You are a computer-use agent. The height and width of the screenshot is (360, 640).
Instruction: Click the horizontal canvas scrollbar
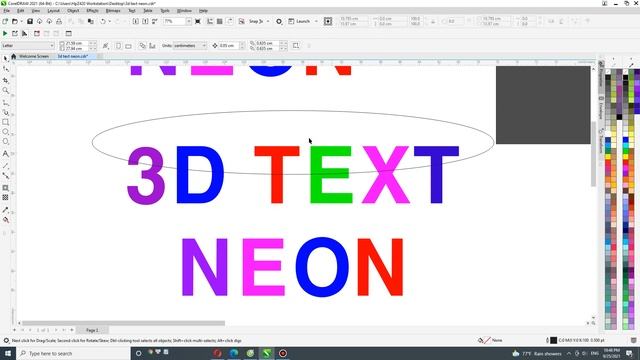coord(123,323)
